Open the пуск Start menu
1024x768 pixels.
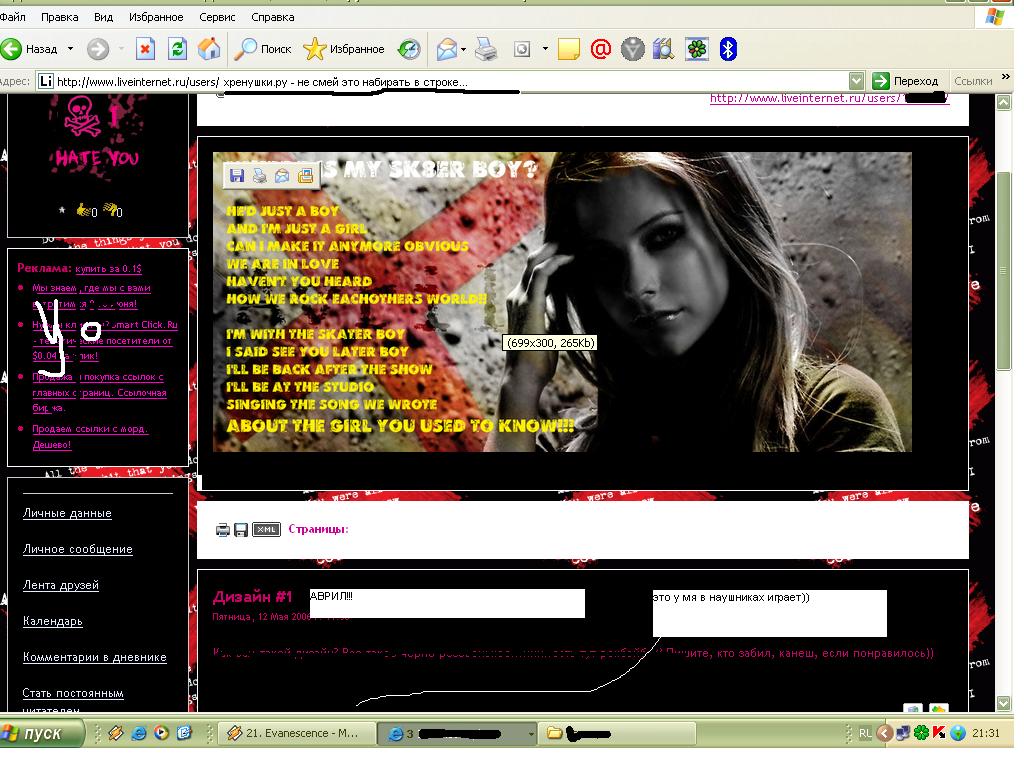(x=42, y=733)
